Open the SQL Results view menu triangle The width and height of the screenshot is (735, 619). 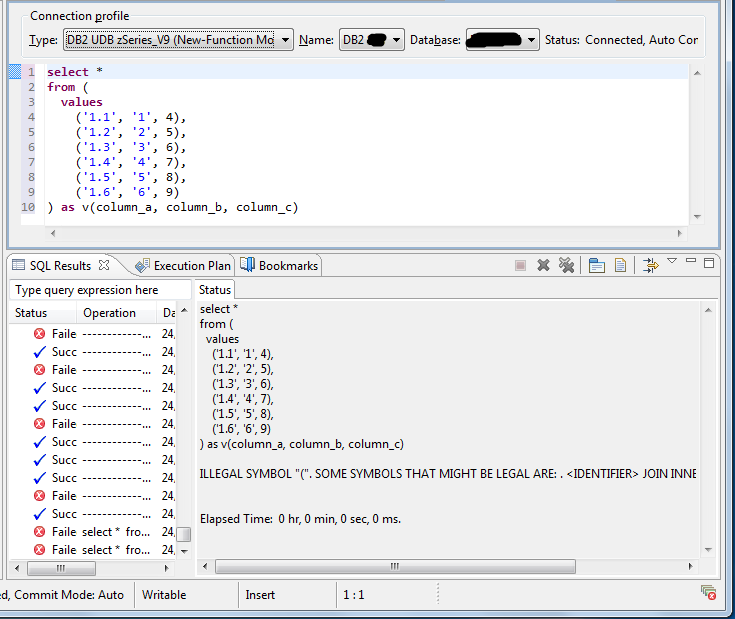point(672,261)
